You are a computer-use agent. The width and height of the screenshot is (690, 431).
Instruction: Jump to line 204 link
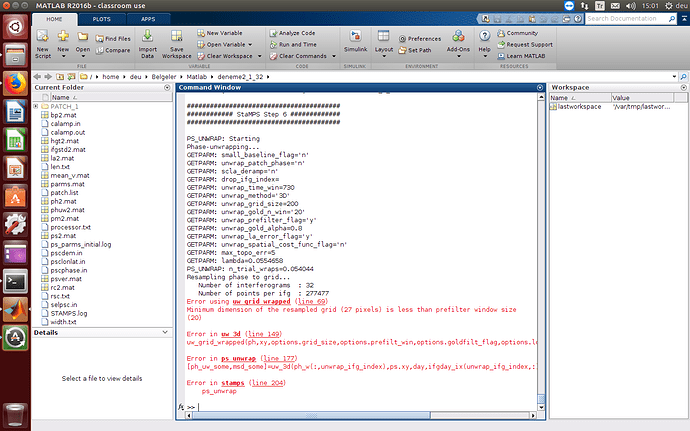267,383
